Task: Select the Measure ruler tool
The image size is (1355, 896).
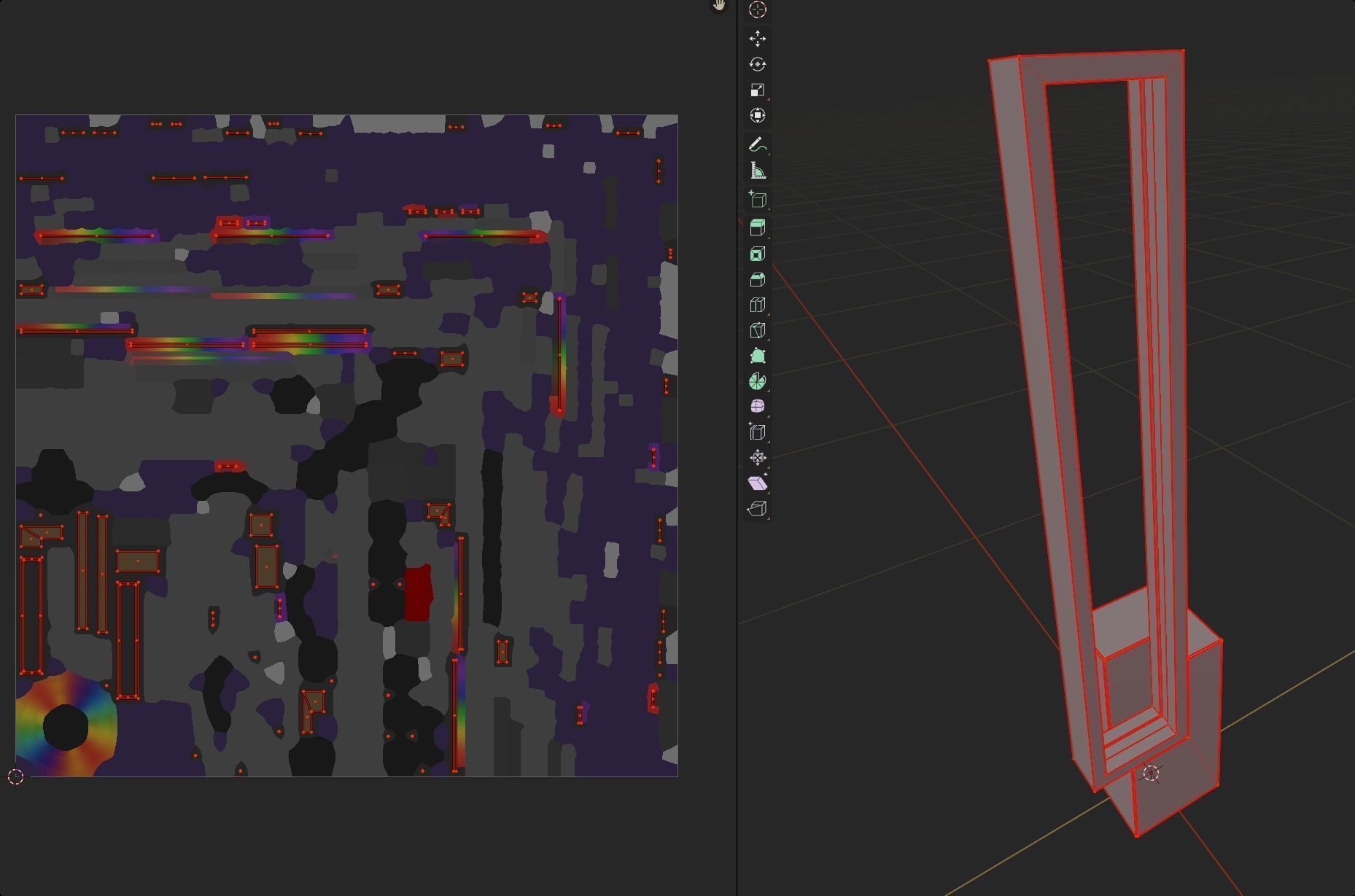Action: click(757, 171)
